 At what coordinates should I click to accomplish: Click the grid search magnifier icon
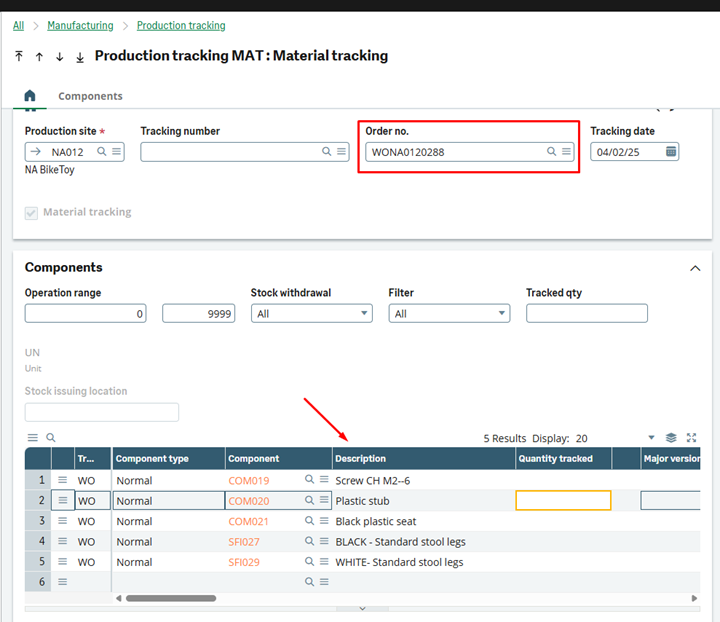pos(51,438)
